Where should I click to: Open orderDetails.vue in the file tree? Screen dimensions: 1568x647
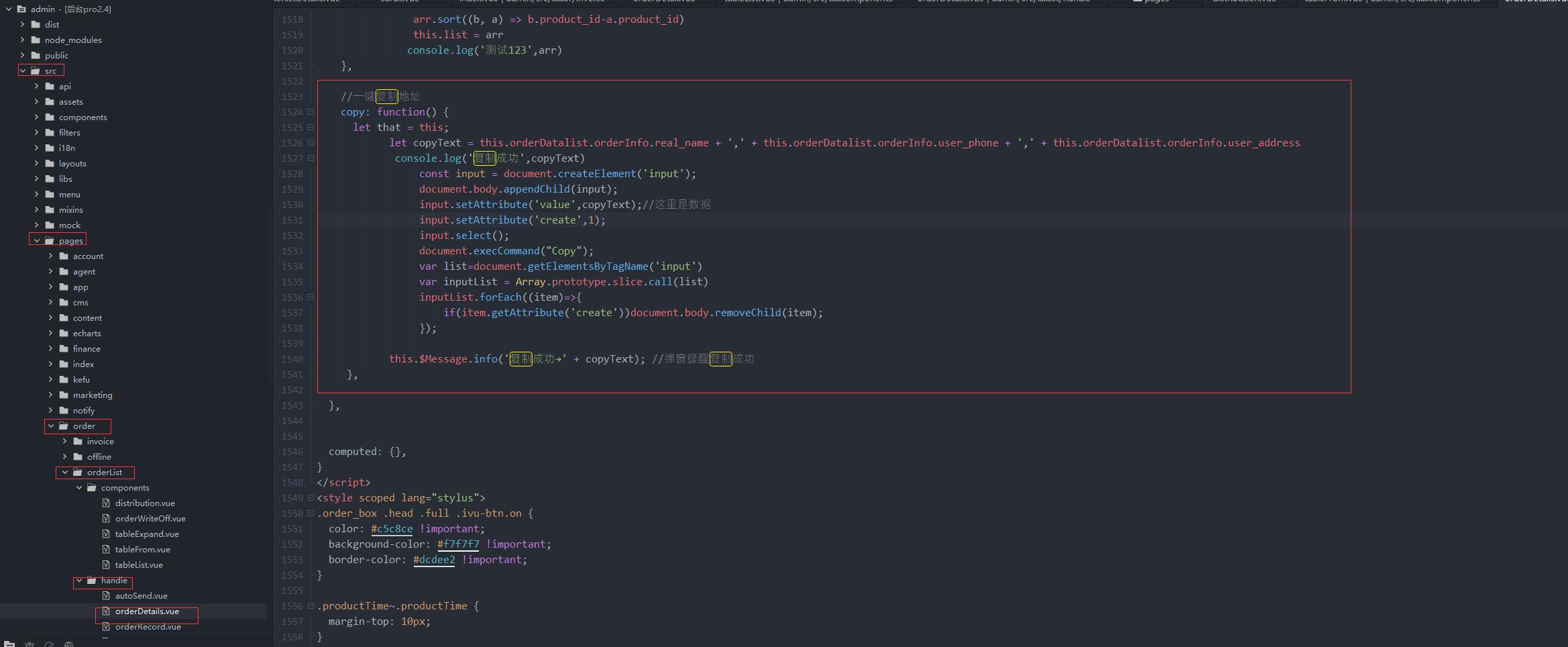point(147,611)
